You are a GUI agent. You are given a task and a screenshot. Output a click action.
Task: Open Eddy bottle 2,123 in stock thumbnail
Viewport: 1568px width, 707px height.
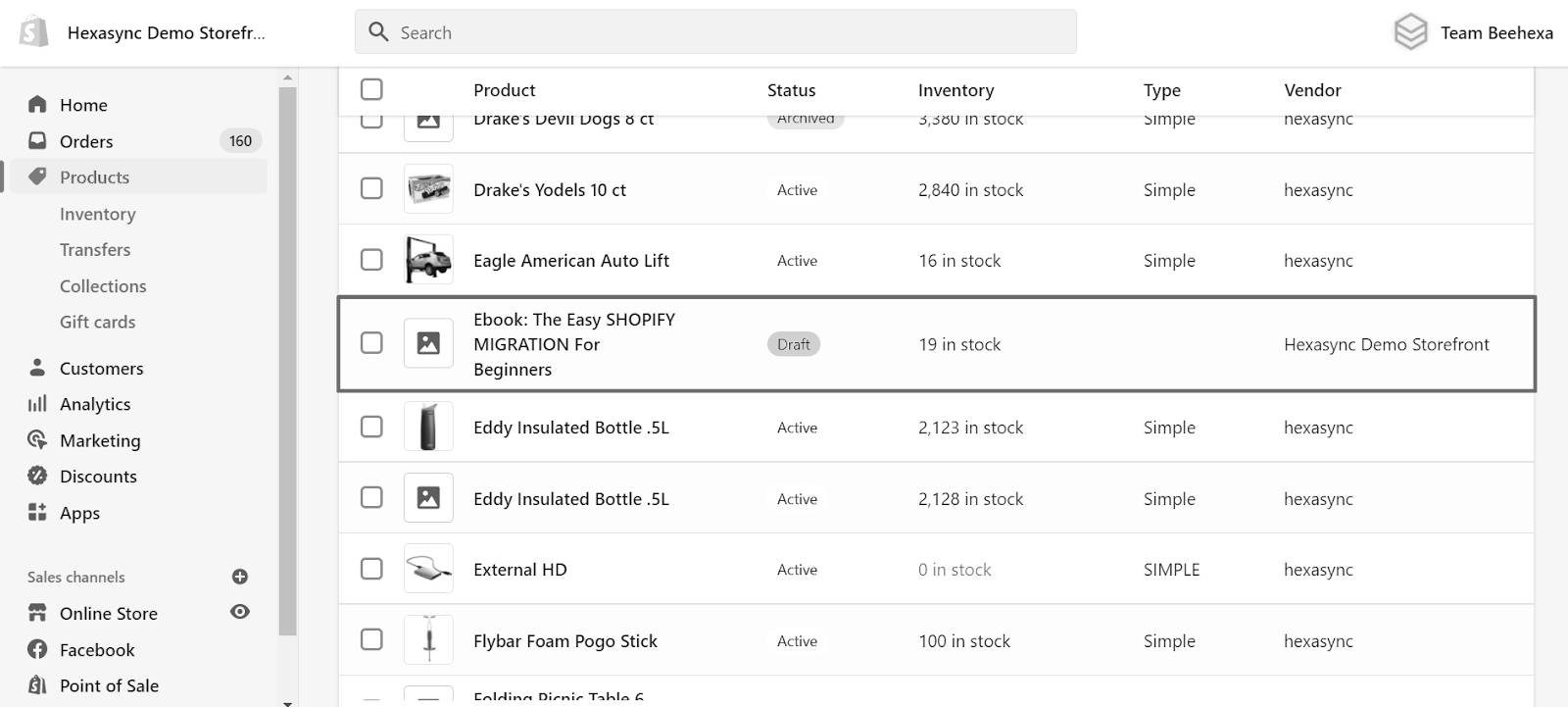(428, 427)
